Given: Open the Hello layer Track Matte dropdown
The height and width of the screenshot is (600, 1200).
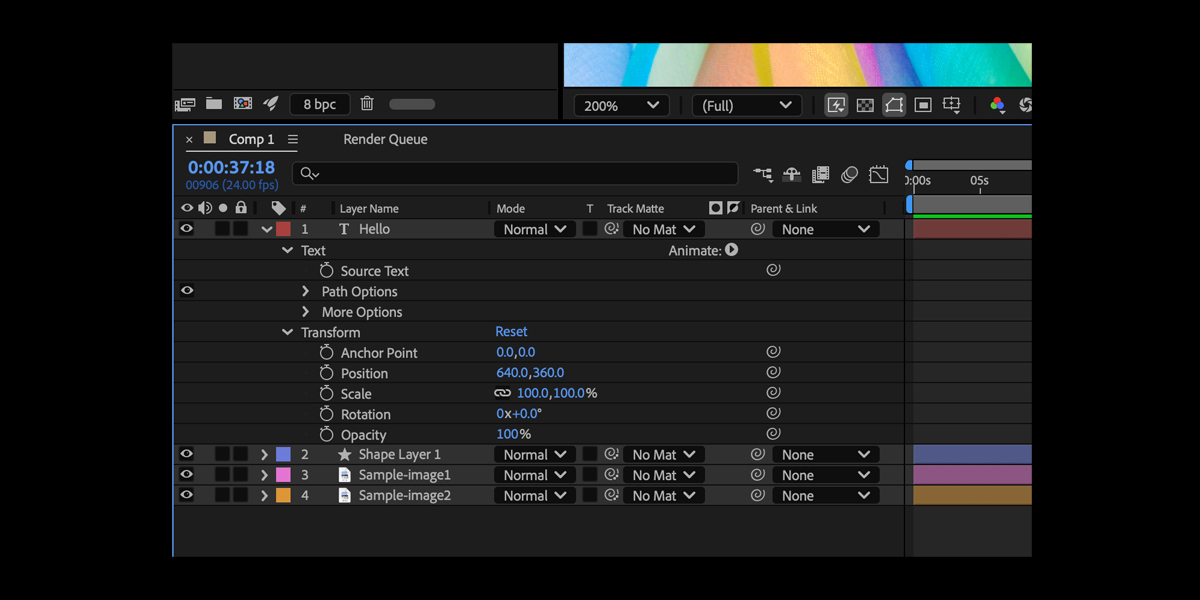Looking at the screenshot, I should coord(664,229).
